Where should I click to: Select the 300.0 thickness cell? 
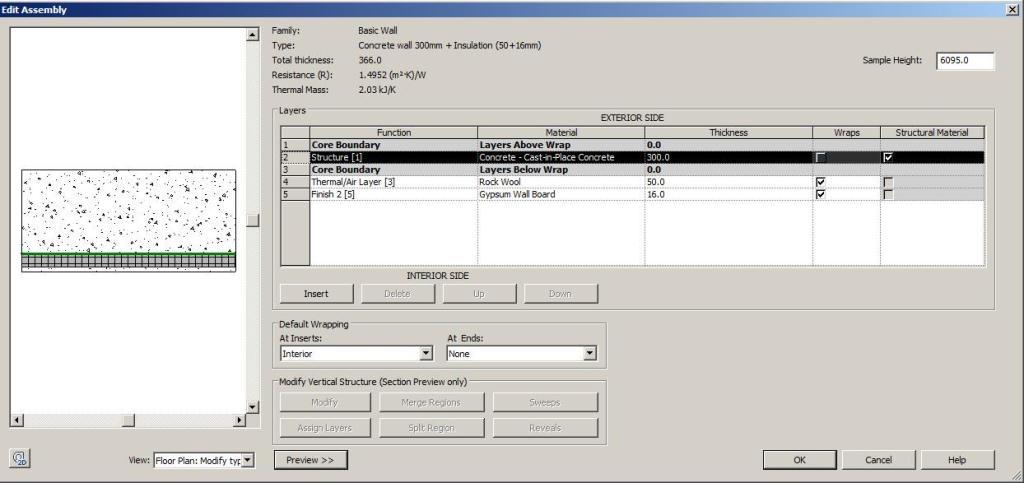pyautogui.click(x=729, y=157)
